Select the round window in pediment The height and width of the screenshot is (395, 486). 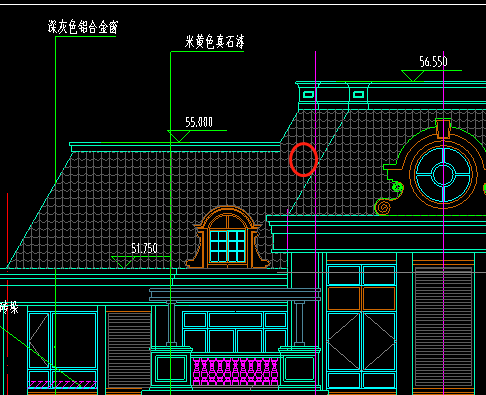pos(443,174)
